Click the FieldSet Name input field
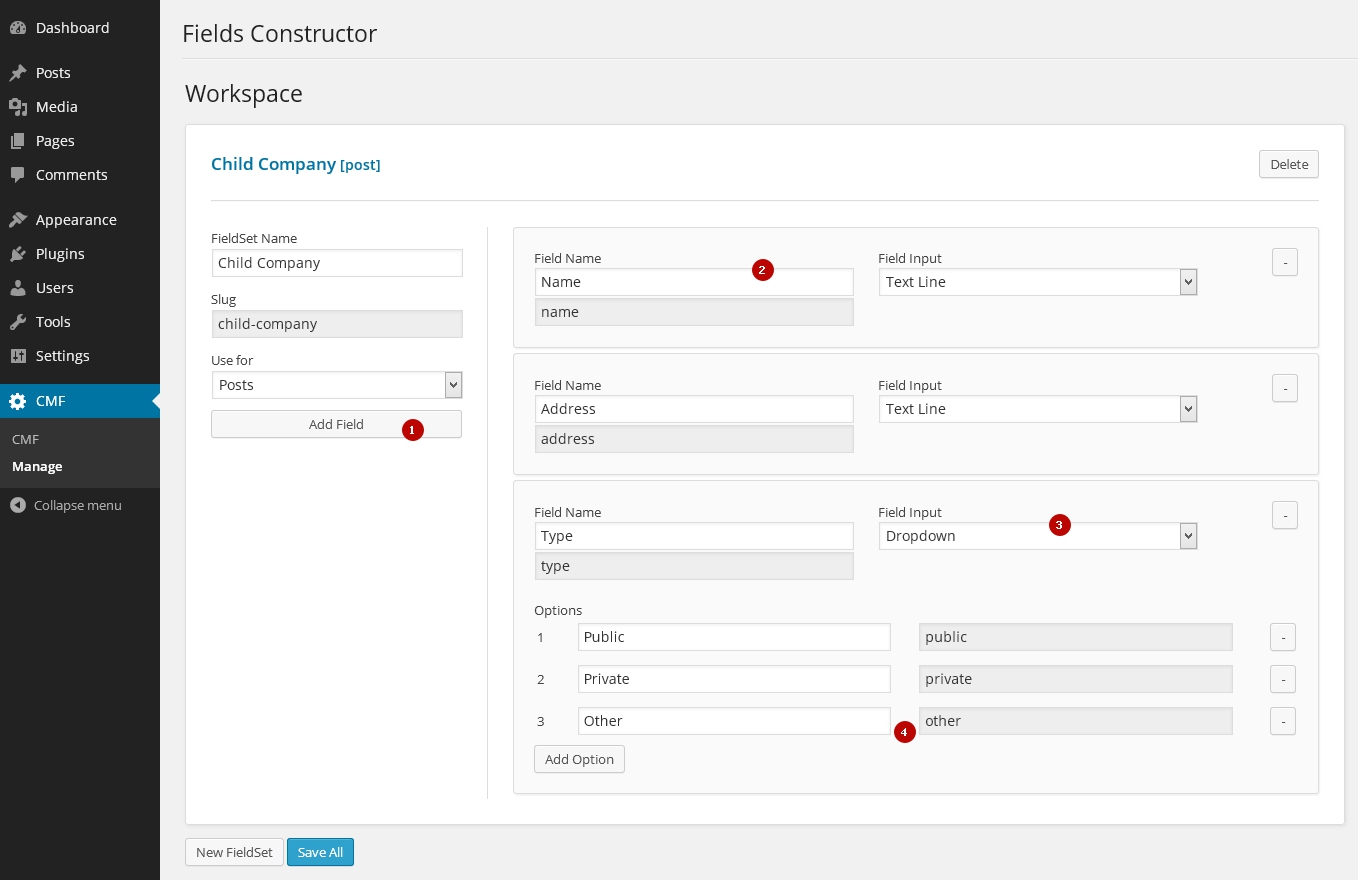 click(337, 263)
